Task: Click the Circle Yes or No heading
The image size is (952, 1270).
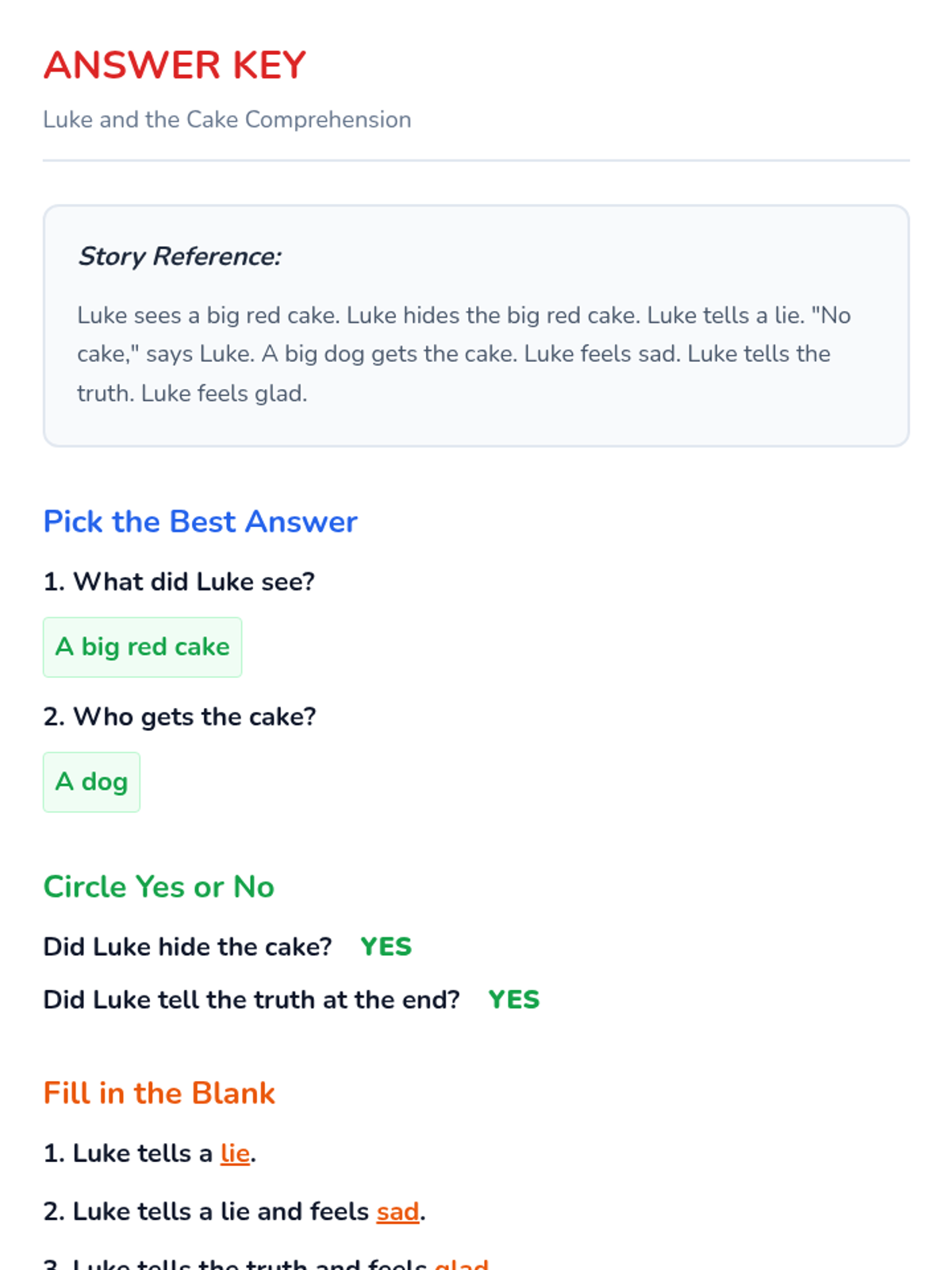Action: [159, 887]
